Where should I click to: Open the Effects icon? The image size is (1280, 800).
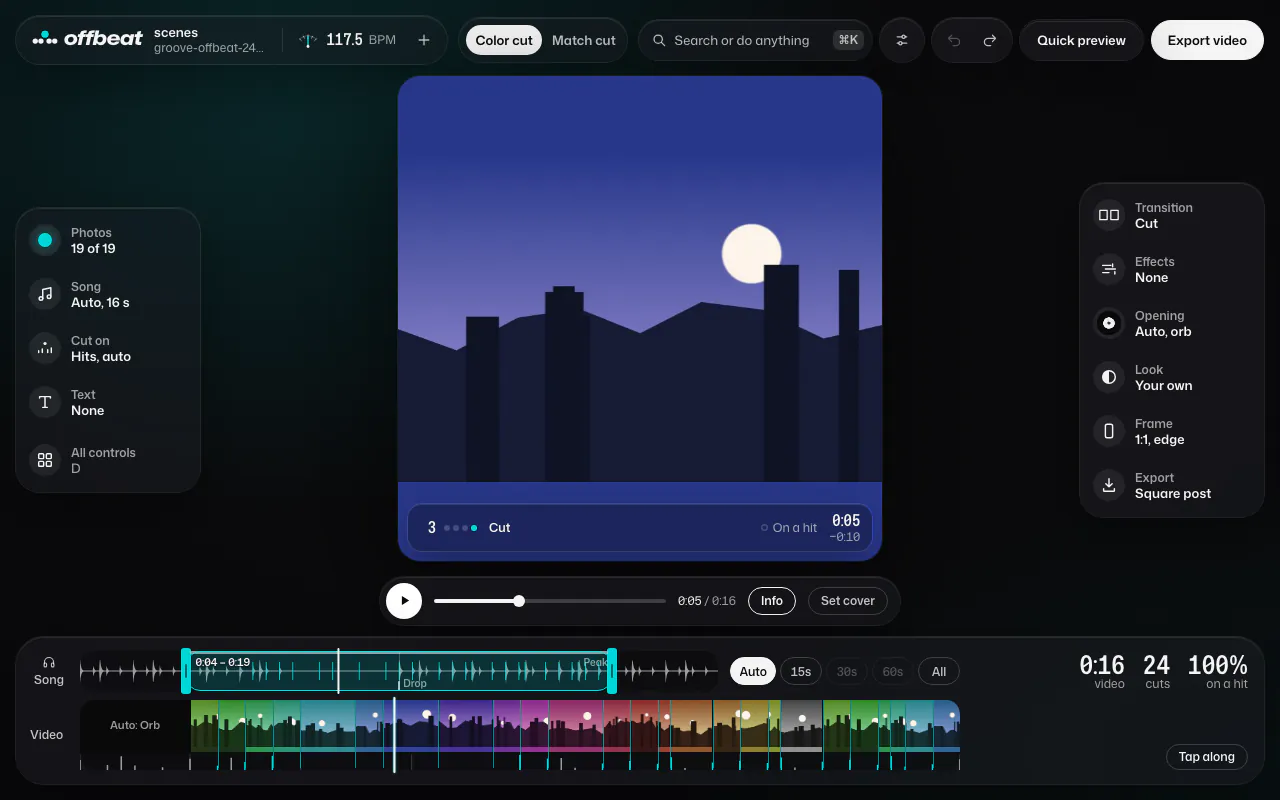point(1109,269)
